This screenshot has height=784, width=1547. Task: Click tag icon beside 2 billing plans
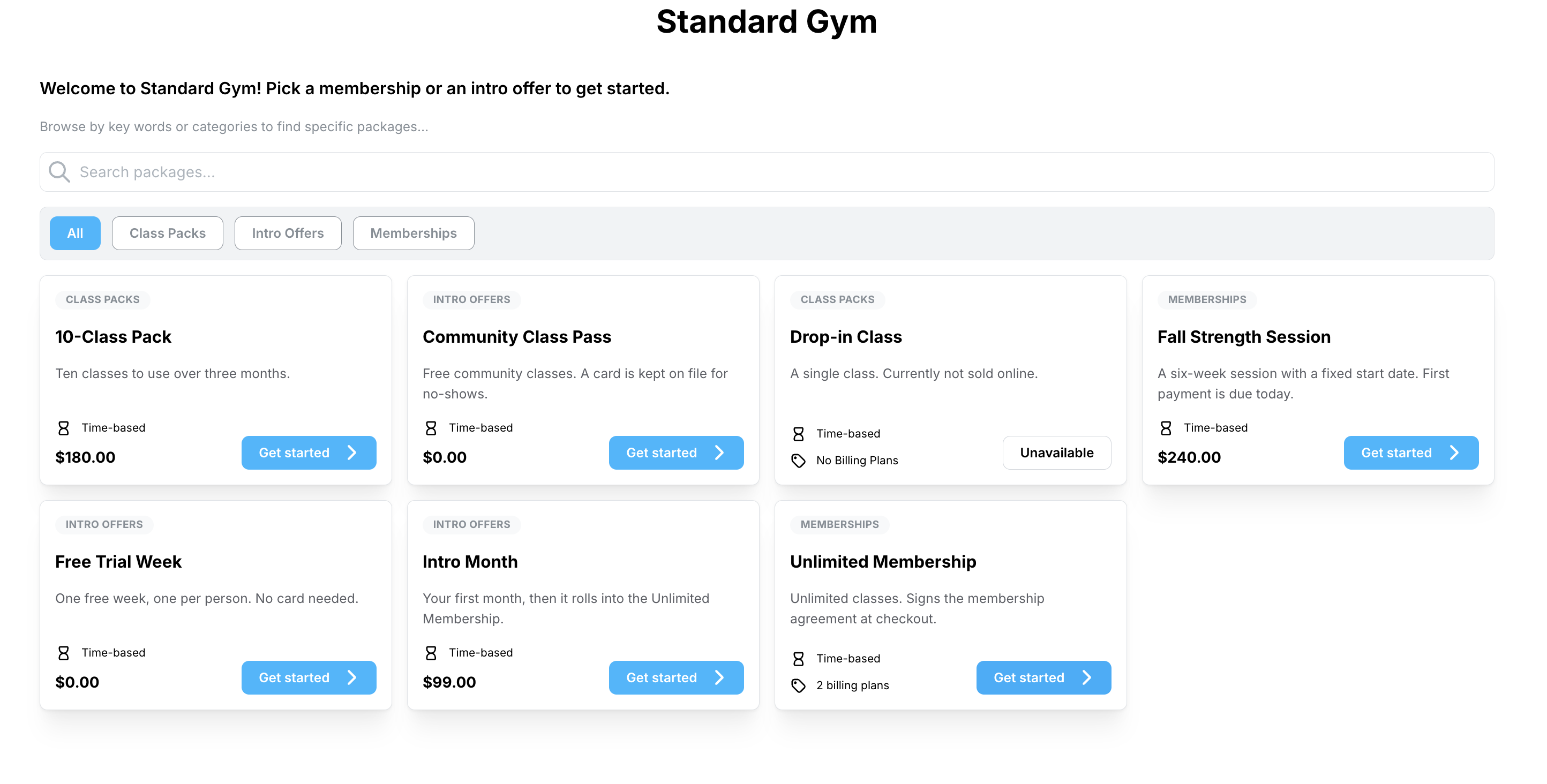click(x=799, y=686)
